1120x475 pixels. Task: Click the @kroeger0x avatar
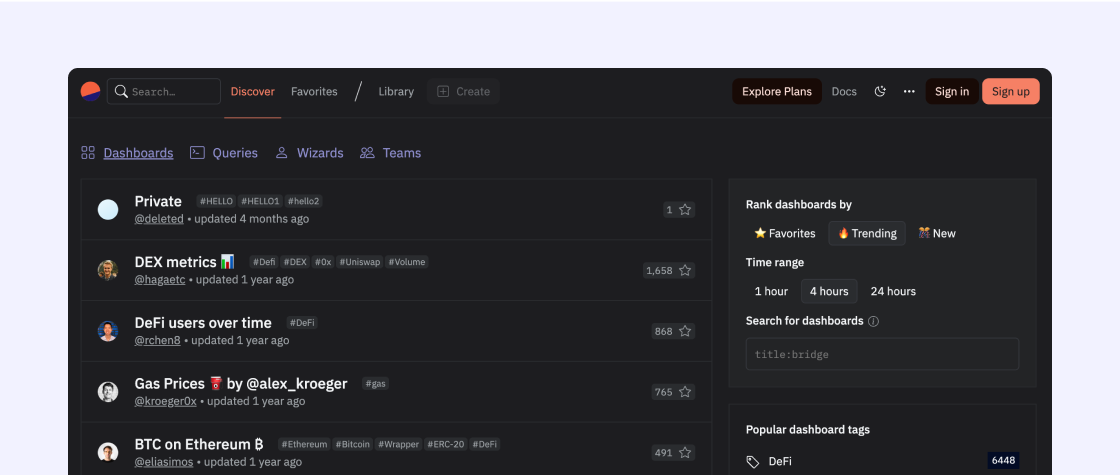click(108, 392)
